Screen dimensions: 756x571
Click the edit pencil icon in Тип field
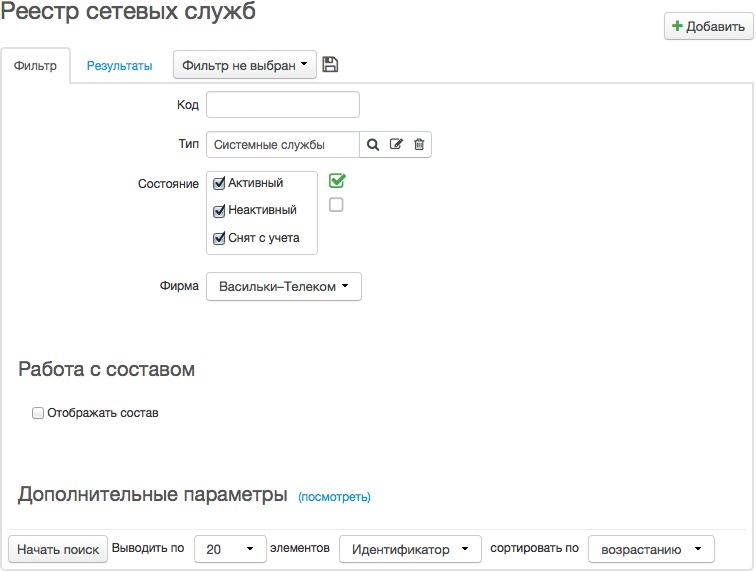[396, 145]
